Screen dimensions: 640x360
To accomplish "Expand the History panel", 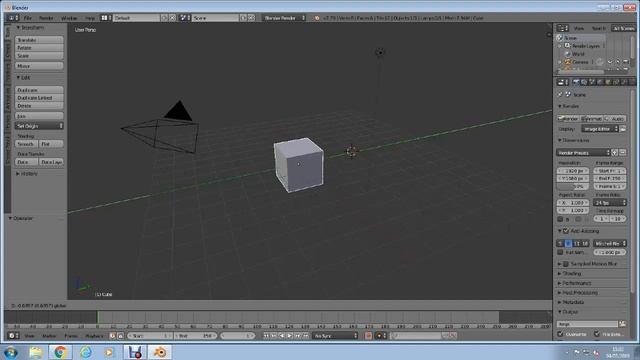I will (x=27, y=173).
